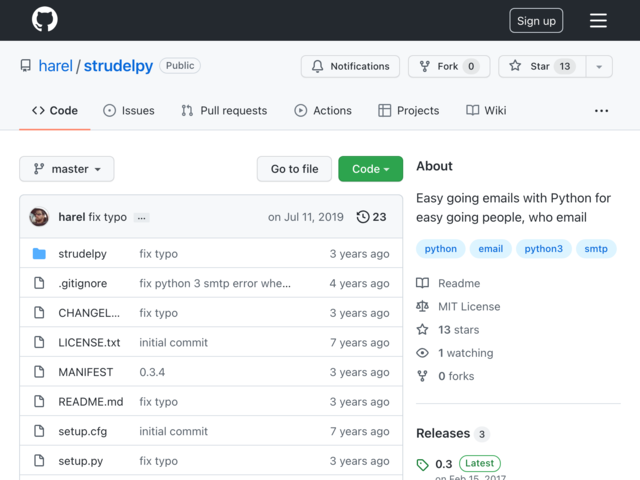This screenshot has width=640, height=480.
Task: Open README.md file
Action: 91,402
